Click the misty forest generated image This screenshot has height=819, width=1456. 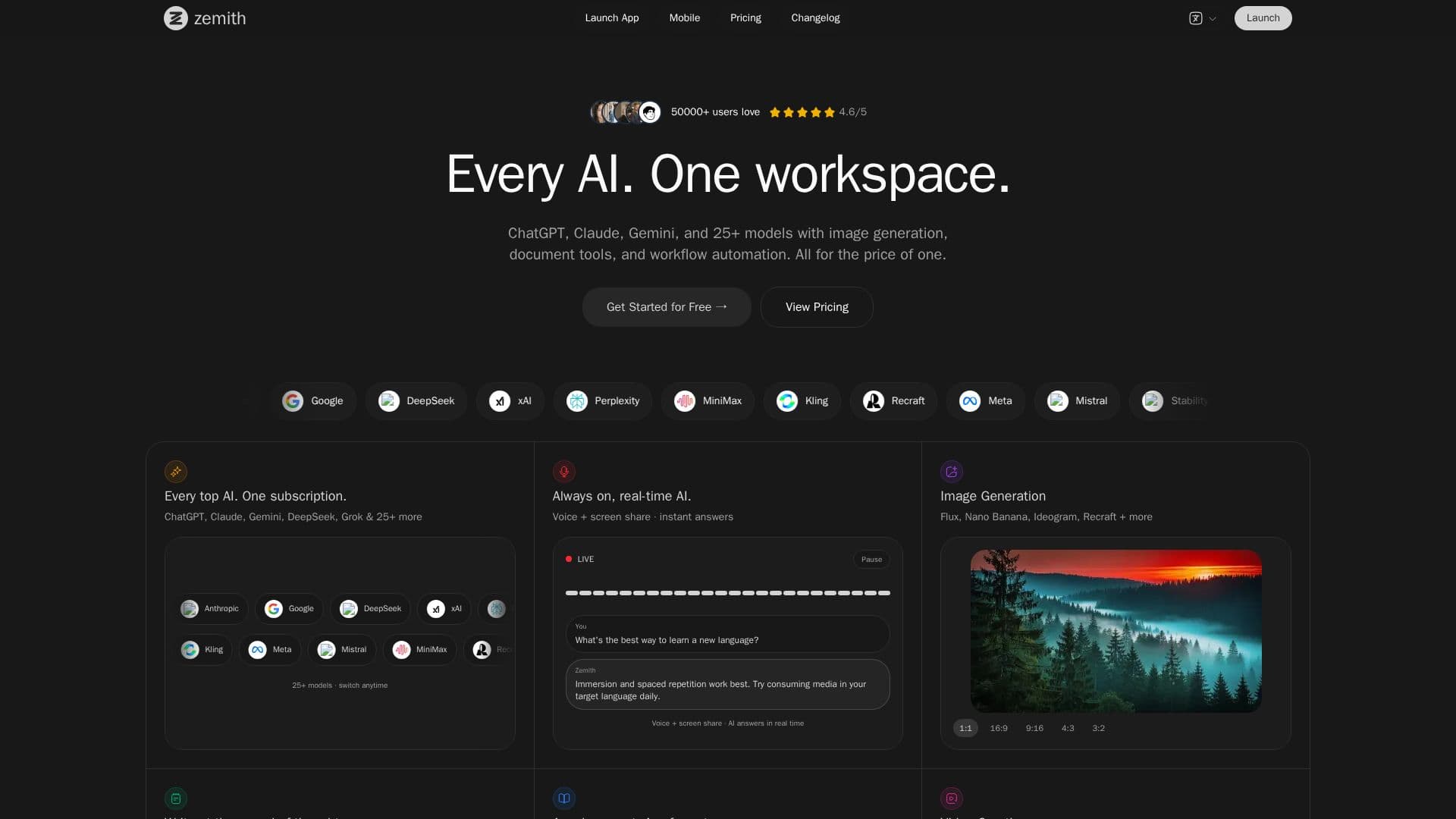tap(1116, 631)
